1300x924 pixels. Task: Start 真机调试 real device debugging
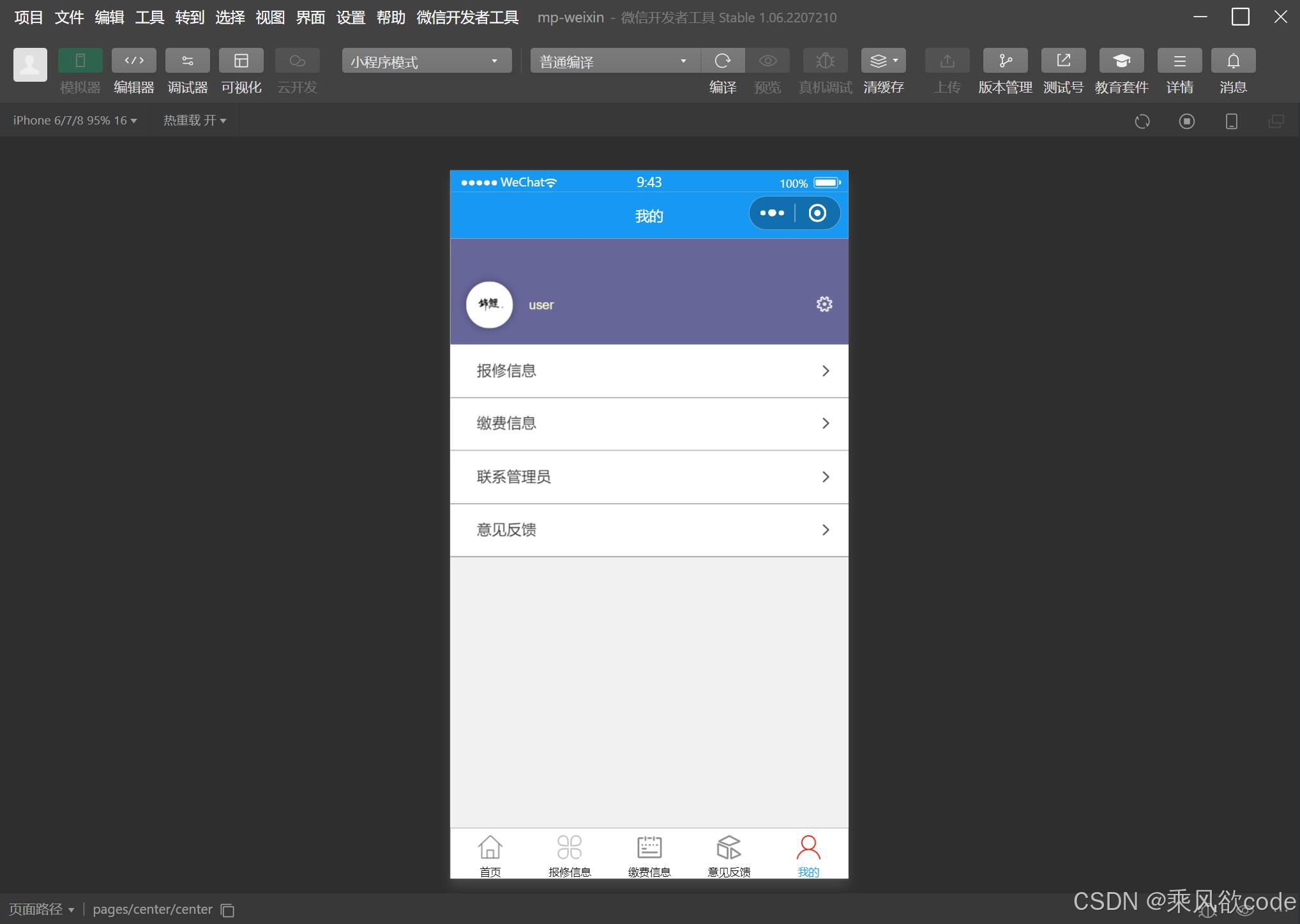tap(824, 61)
